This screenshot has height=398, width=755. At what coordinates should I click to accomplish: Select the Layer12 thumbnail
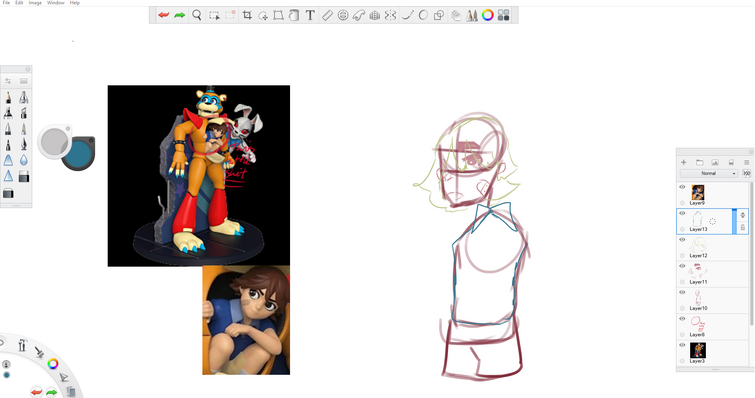[x=698, y=245]
